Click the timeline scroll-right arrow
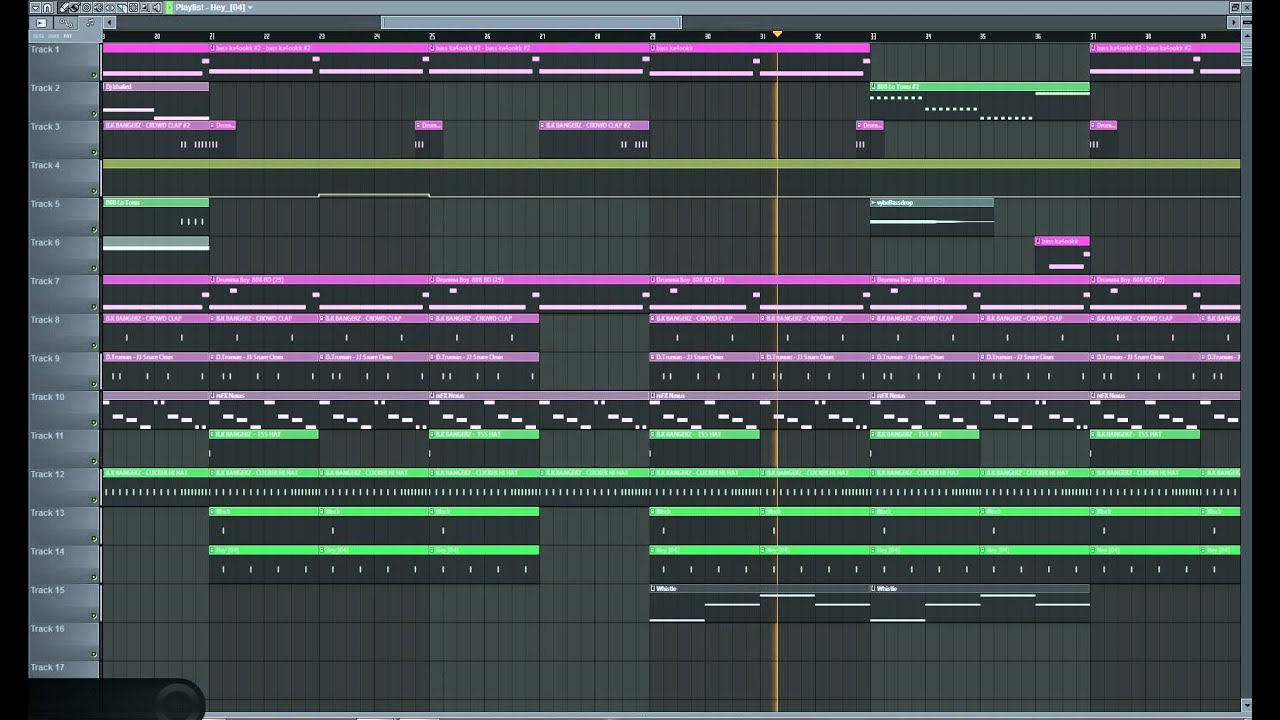The image size is (1280, 720). coord(1233,22)
